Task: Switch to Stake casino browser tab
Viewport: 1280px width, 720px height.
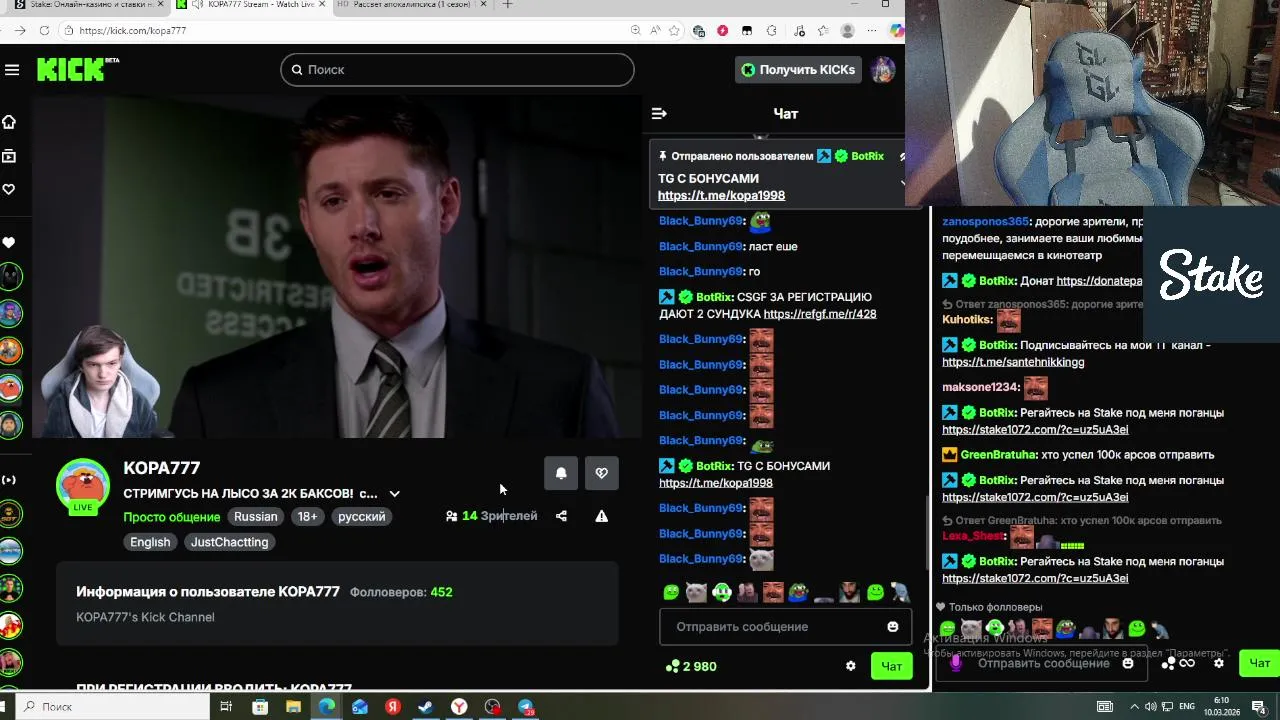Action: click(x=88, y=5)
